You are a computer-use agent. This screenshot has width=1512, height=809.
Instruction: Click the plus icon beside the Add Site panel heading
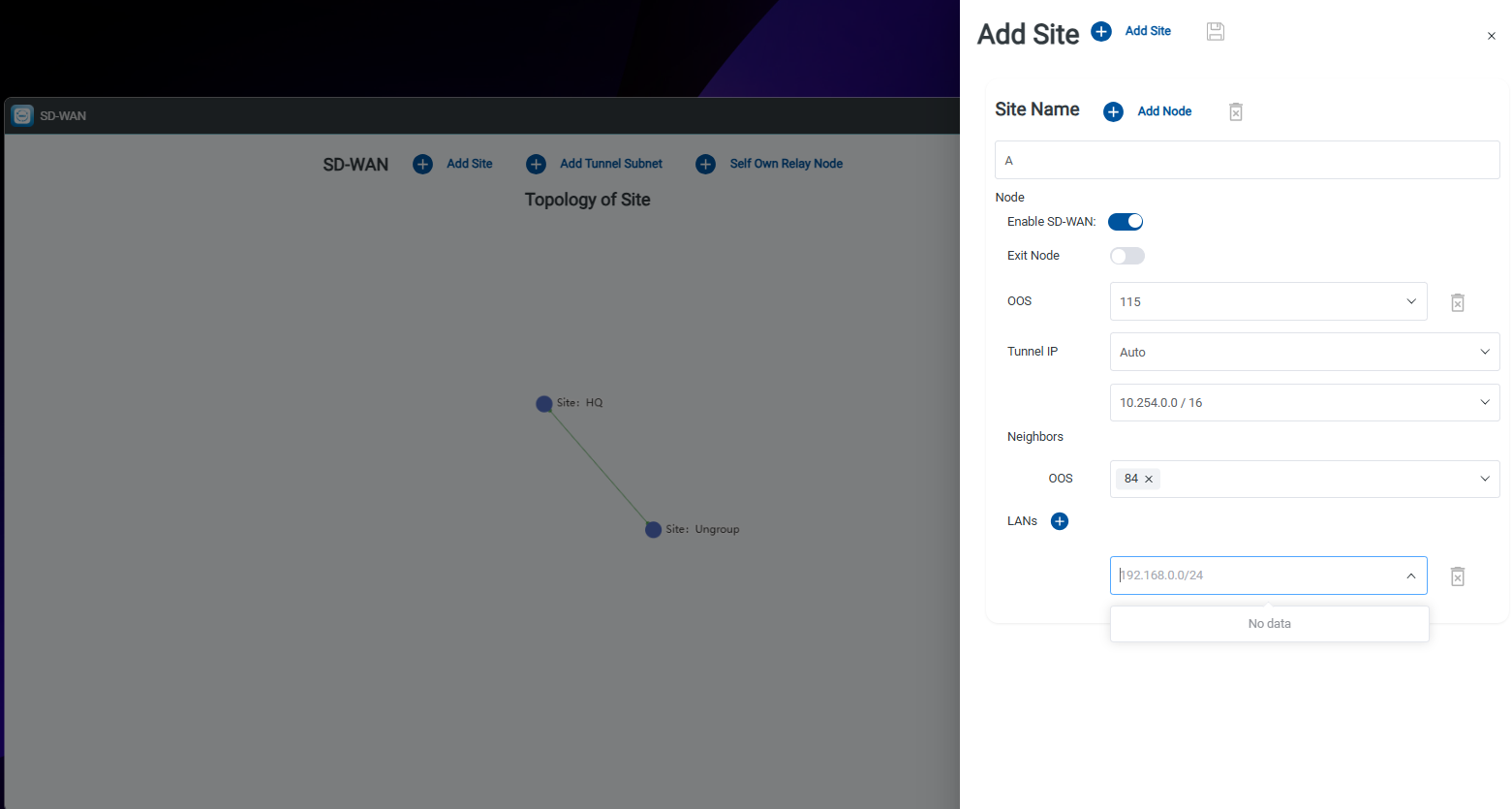pyautogui.click(x=1101, y=31)
